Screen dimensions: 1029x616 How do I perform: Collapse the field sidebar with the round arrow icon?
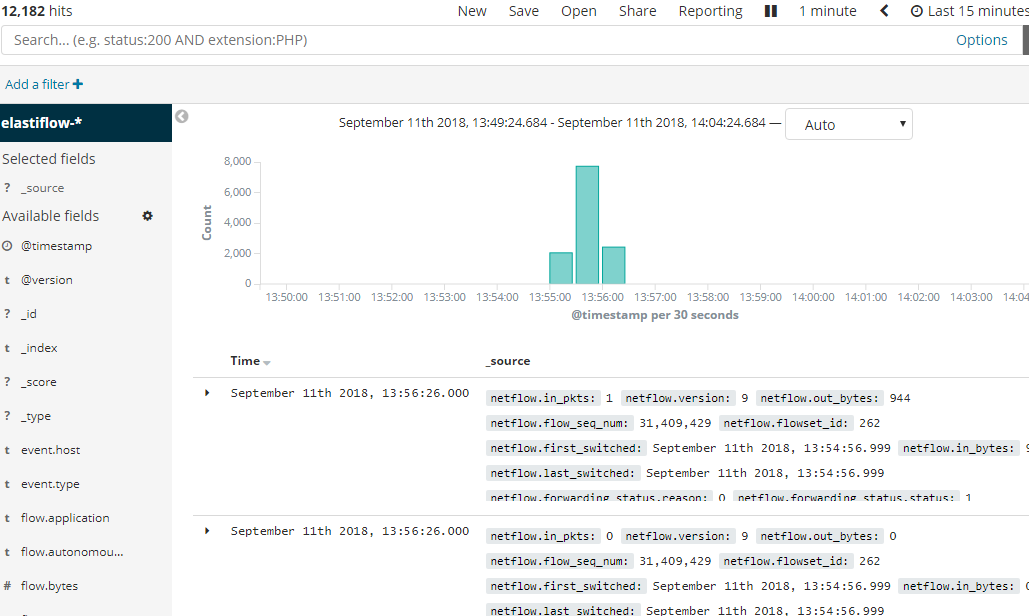(x=182, y=116)
